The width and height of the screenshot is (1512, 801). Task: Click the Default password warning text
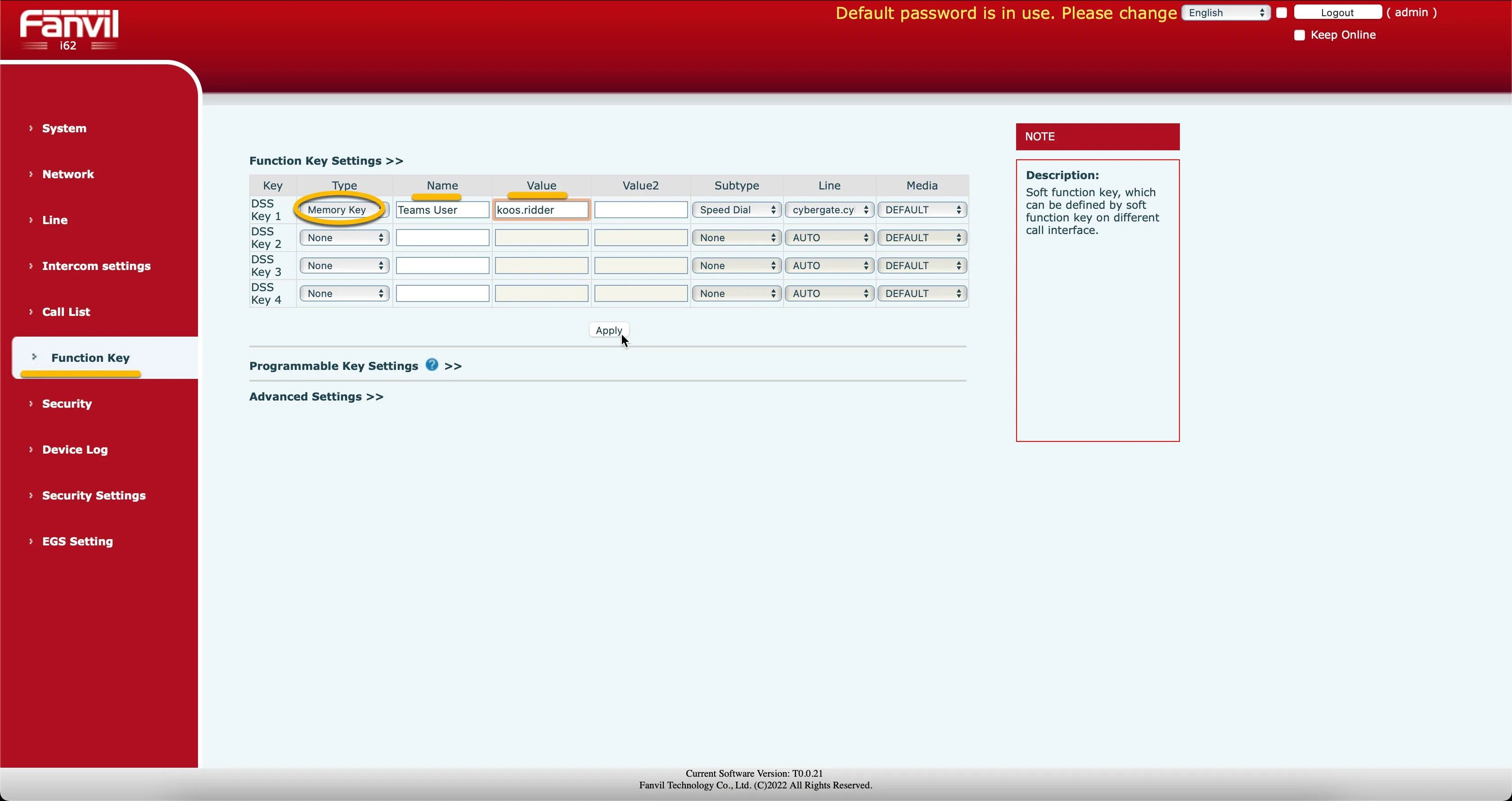pyautogui.click(x=1006, y=13)
